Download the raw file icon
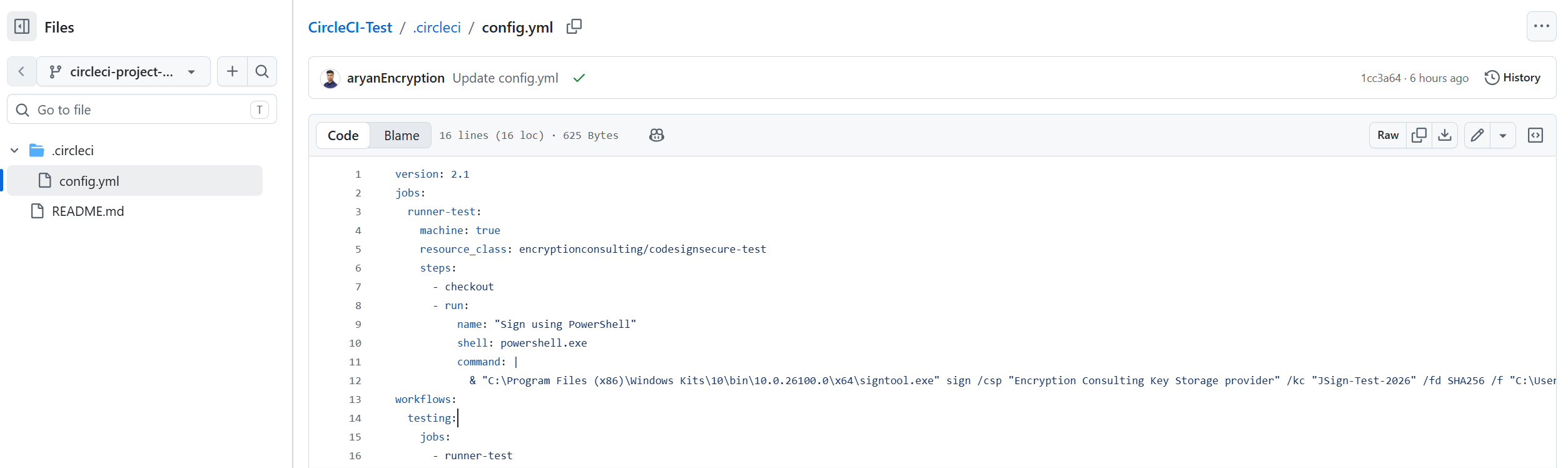1568x468 pixels. (x=1445, y=135)
